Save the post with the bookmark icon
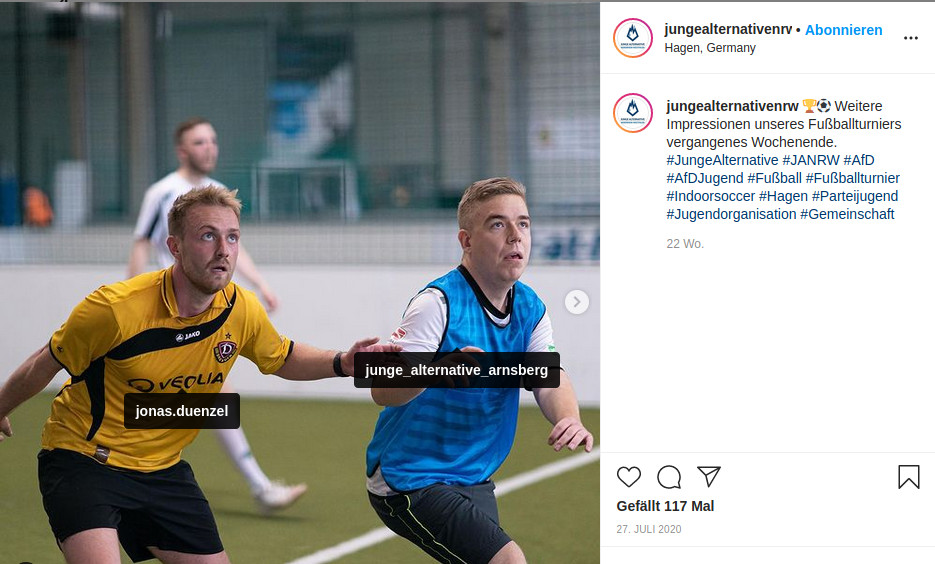 coord(909,477)
